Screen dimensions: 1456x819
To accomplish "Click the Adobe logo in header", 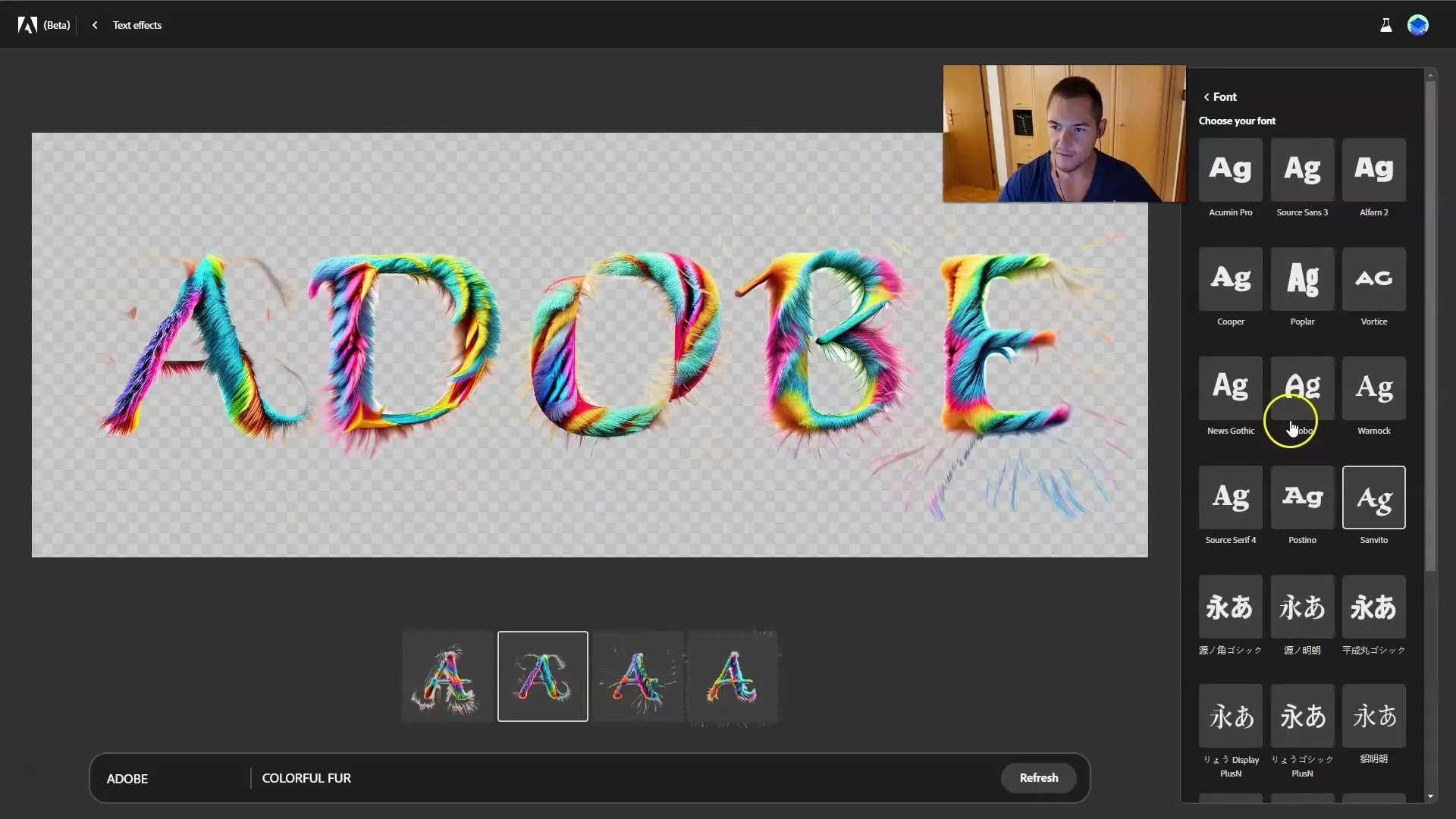I will point(27,25).
